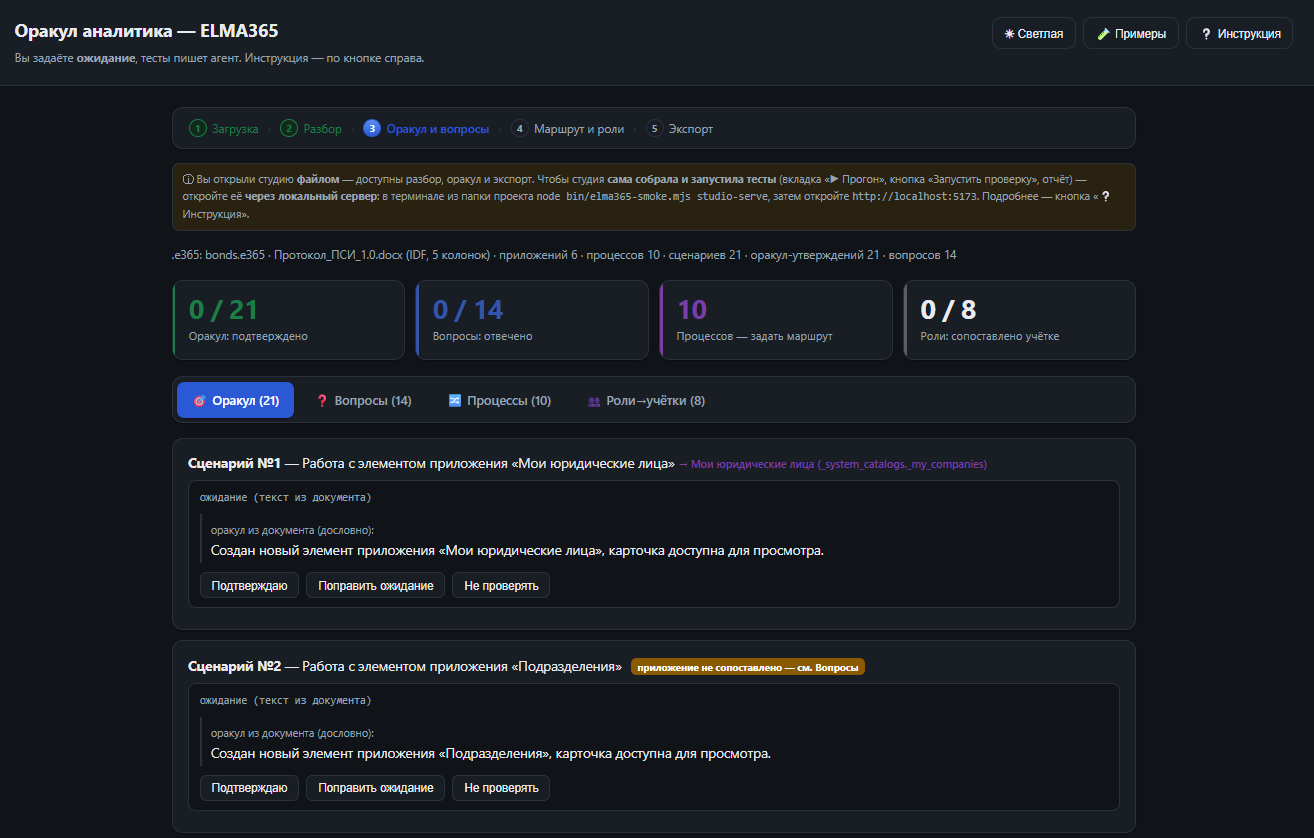This screenshot has width=1314, height=838.
Task: Click the 0 / 21 Оракул подтверждено card
Action: pyautogui.click(x=288, y=320)
